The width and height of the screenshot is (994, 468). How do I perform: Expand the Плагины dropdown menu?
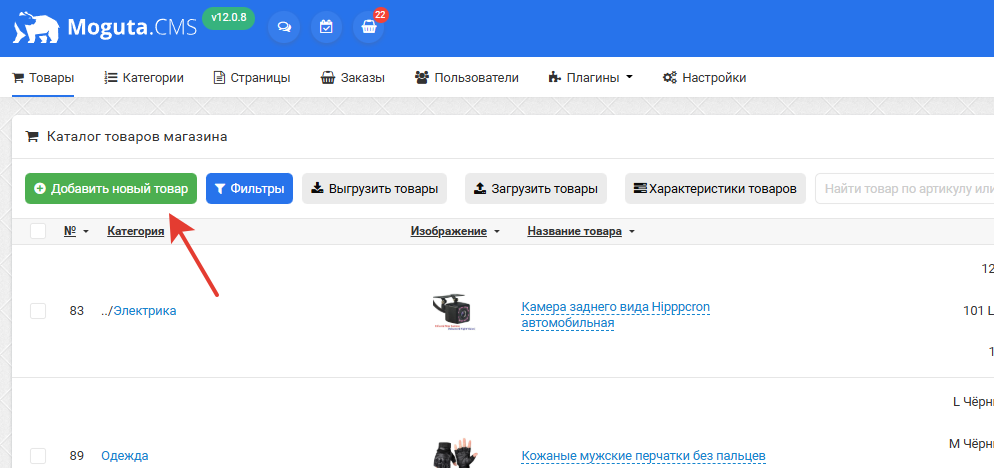click(x=590, y=78)
